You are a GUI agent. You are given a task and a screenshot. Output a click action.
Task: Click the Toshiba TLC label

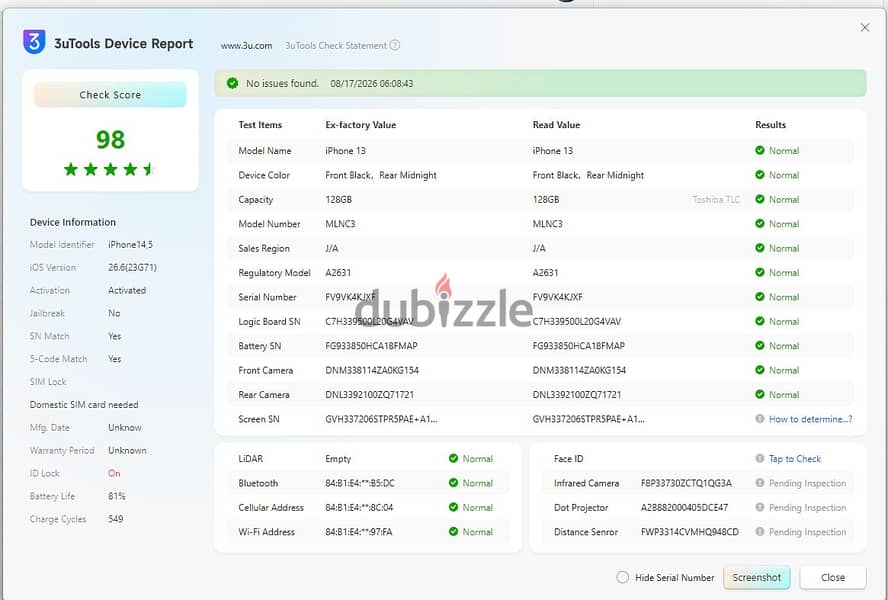(716, 199)
